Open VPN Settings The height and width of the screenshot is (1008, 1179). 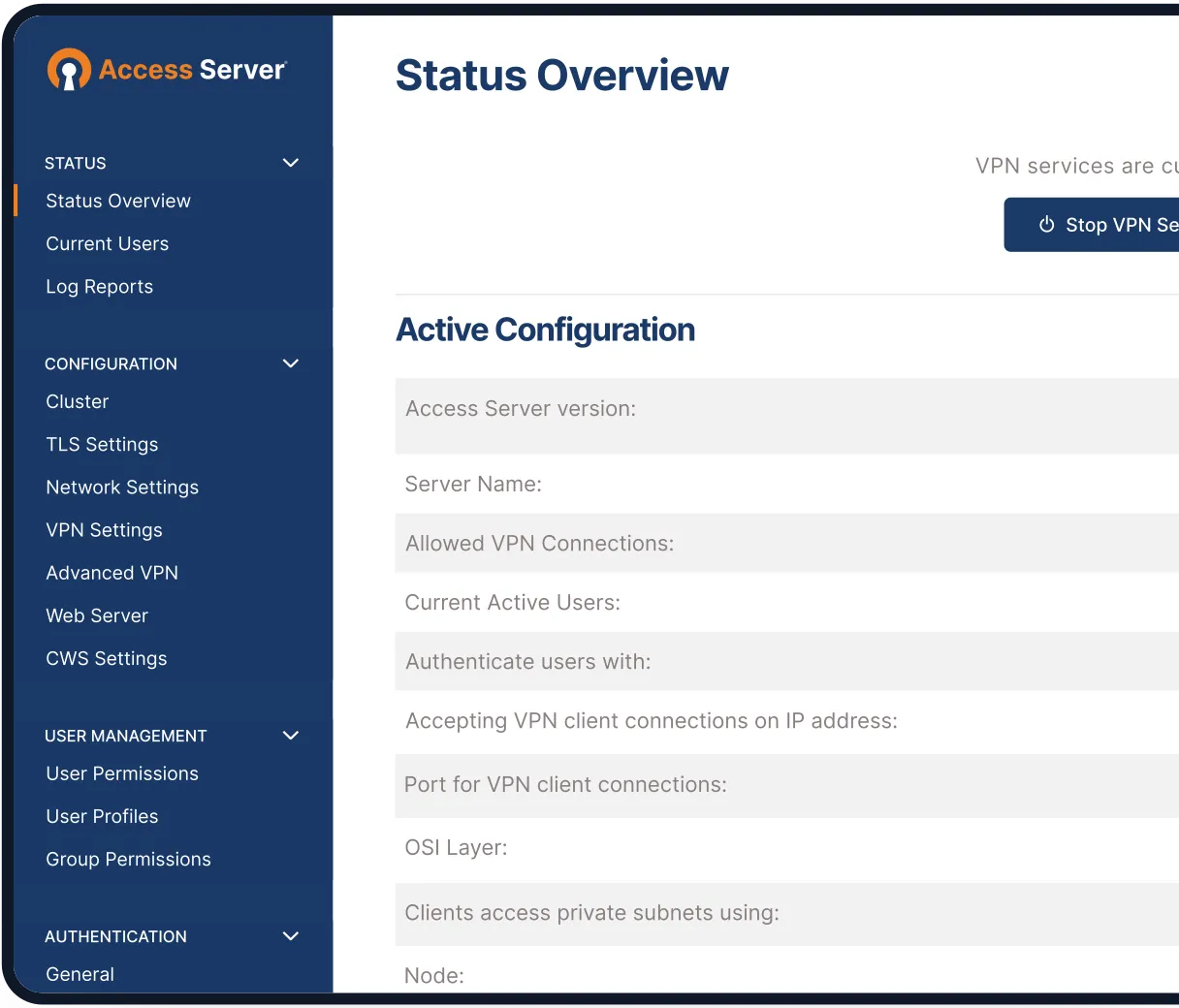click(x=104, y=530)
